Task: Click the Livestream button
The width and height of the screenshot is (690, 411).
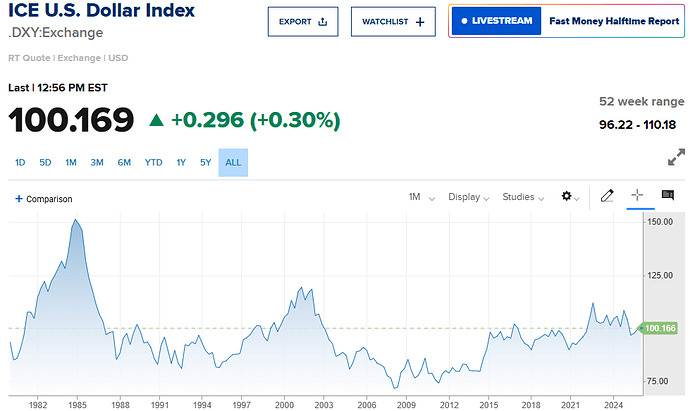Action: pos(496,21)
